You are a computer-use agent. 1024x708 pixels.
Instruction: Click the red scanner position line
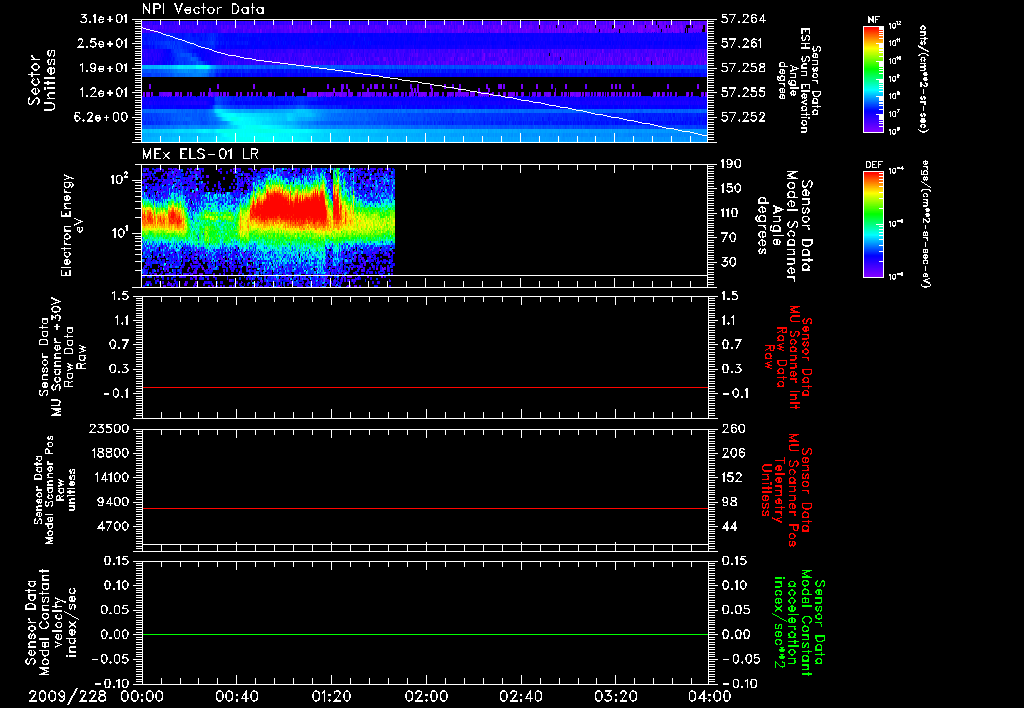[x=424, y=508]
